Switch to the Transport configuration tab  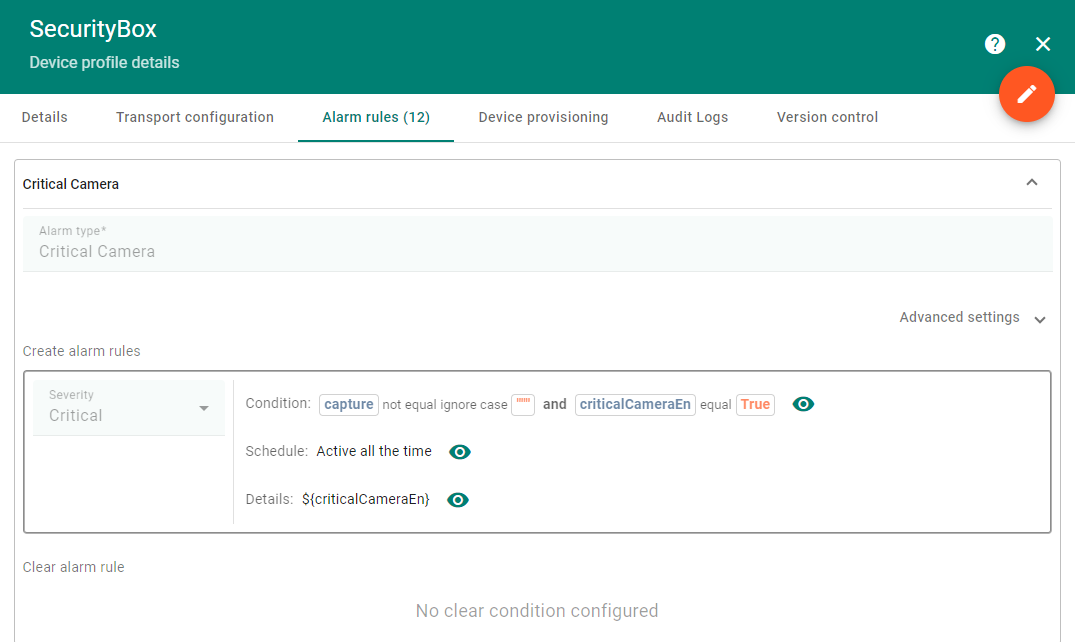coord(194,117)
